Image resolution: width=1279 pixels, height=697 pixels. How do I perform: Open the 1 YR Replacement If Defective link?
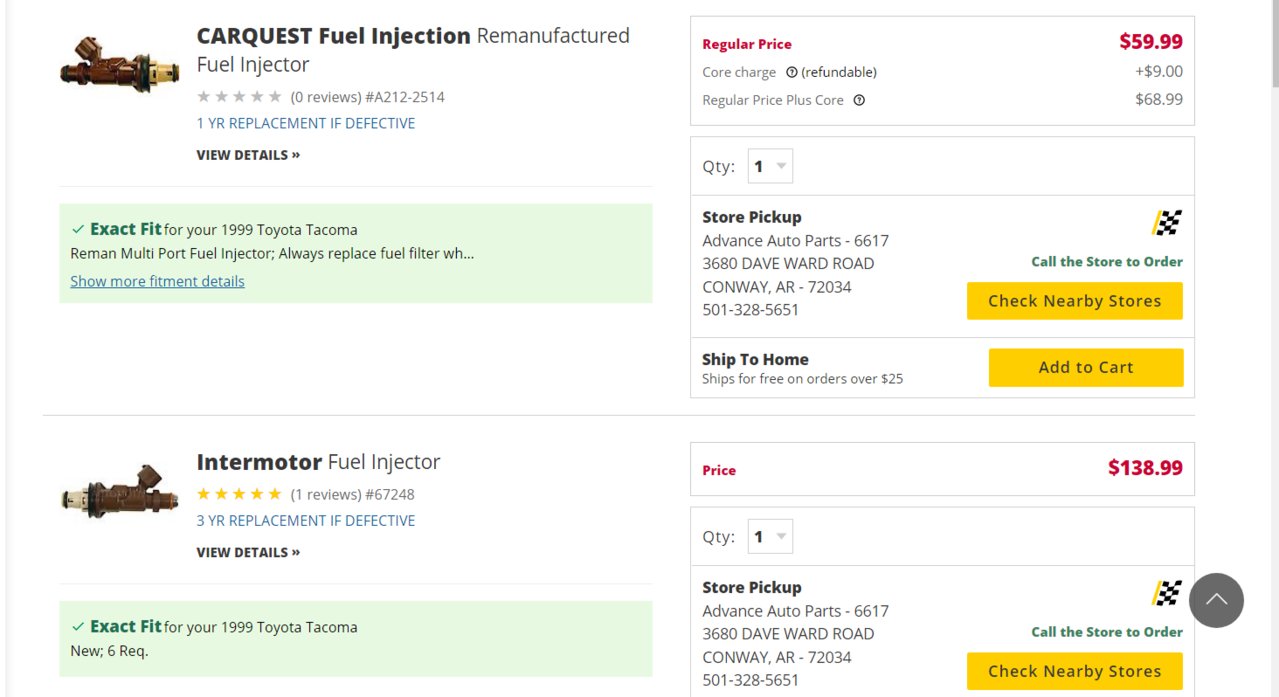point(306,123)
